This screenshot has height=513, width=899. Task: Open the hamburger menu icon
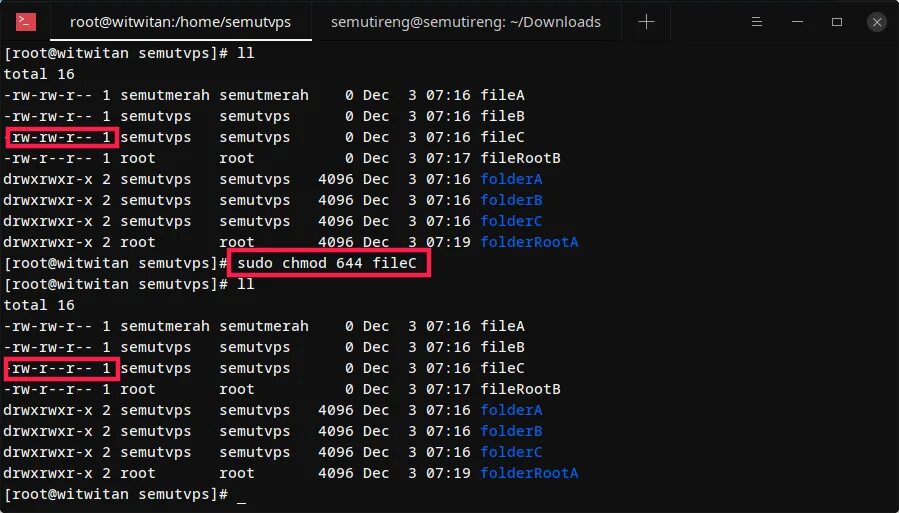click(x=757, y=22)
